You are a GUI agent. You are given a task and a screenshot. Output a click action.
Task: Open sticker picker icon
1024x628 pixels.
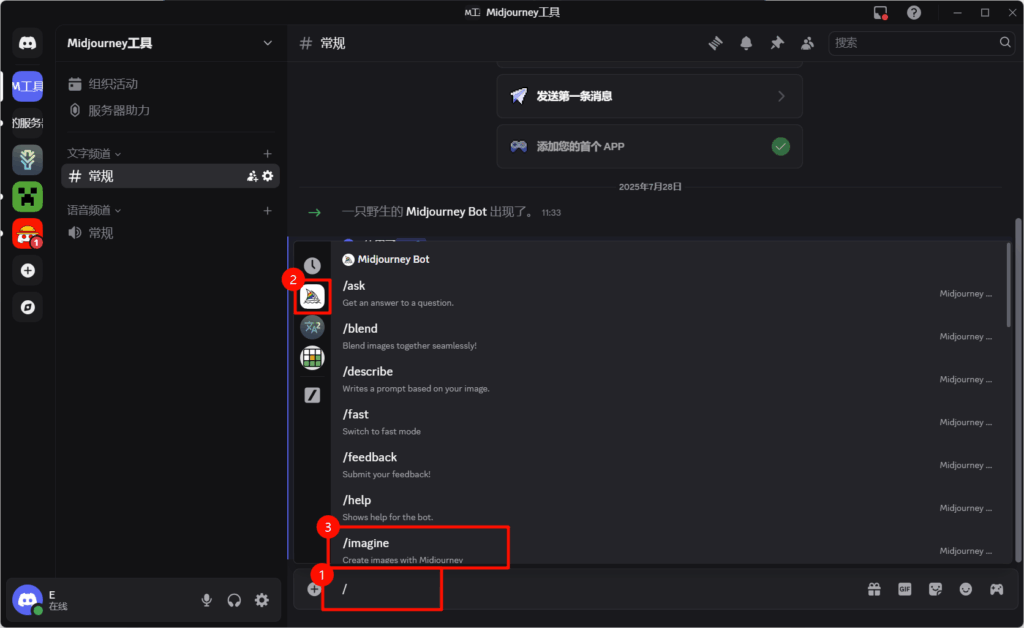pyautogui.click(x=935, y=589)
